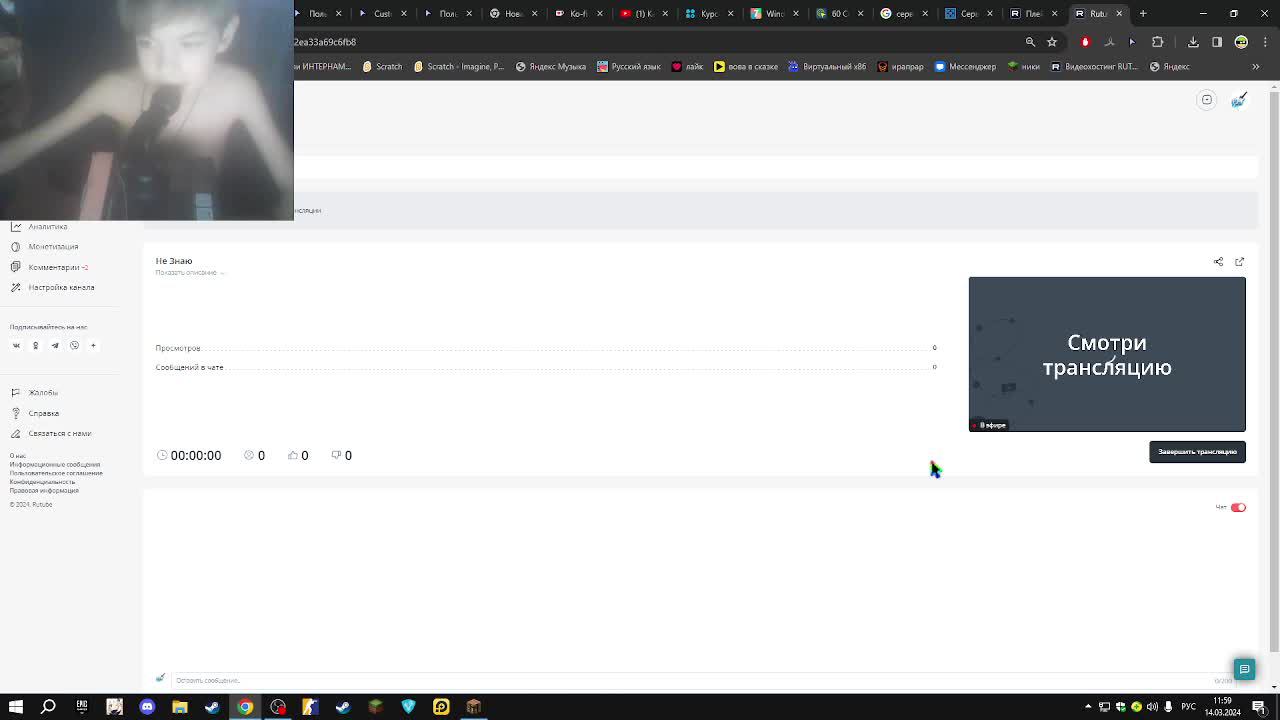The image size is (1280, 720).
Task: Open Настройка канала in the sidebar
Action: [52, 287]
